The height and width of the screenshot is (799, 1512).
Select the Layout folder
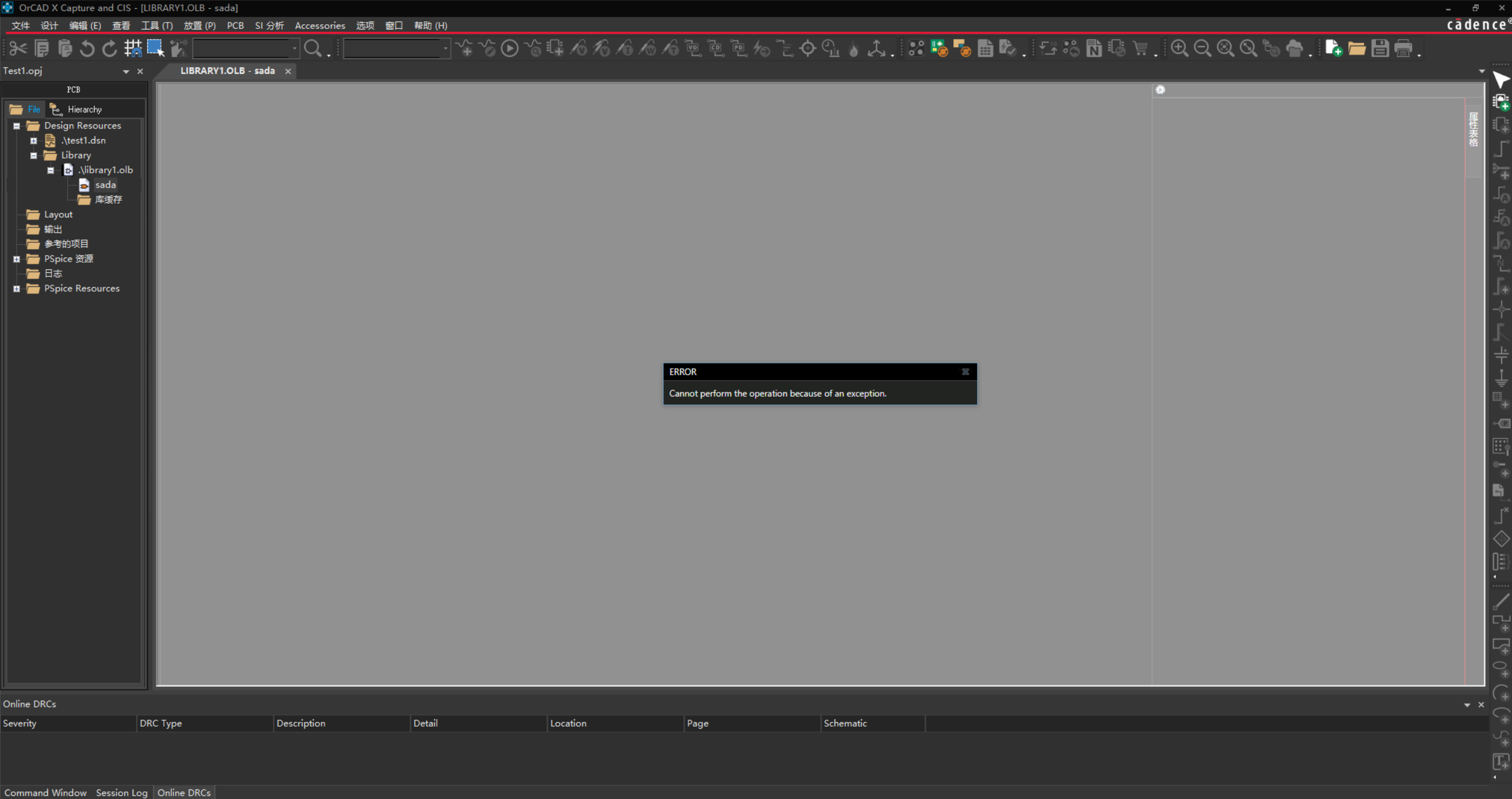(x=58, y=215)
